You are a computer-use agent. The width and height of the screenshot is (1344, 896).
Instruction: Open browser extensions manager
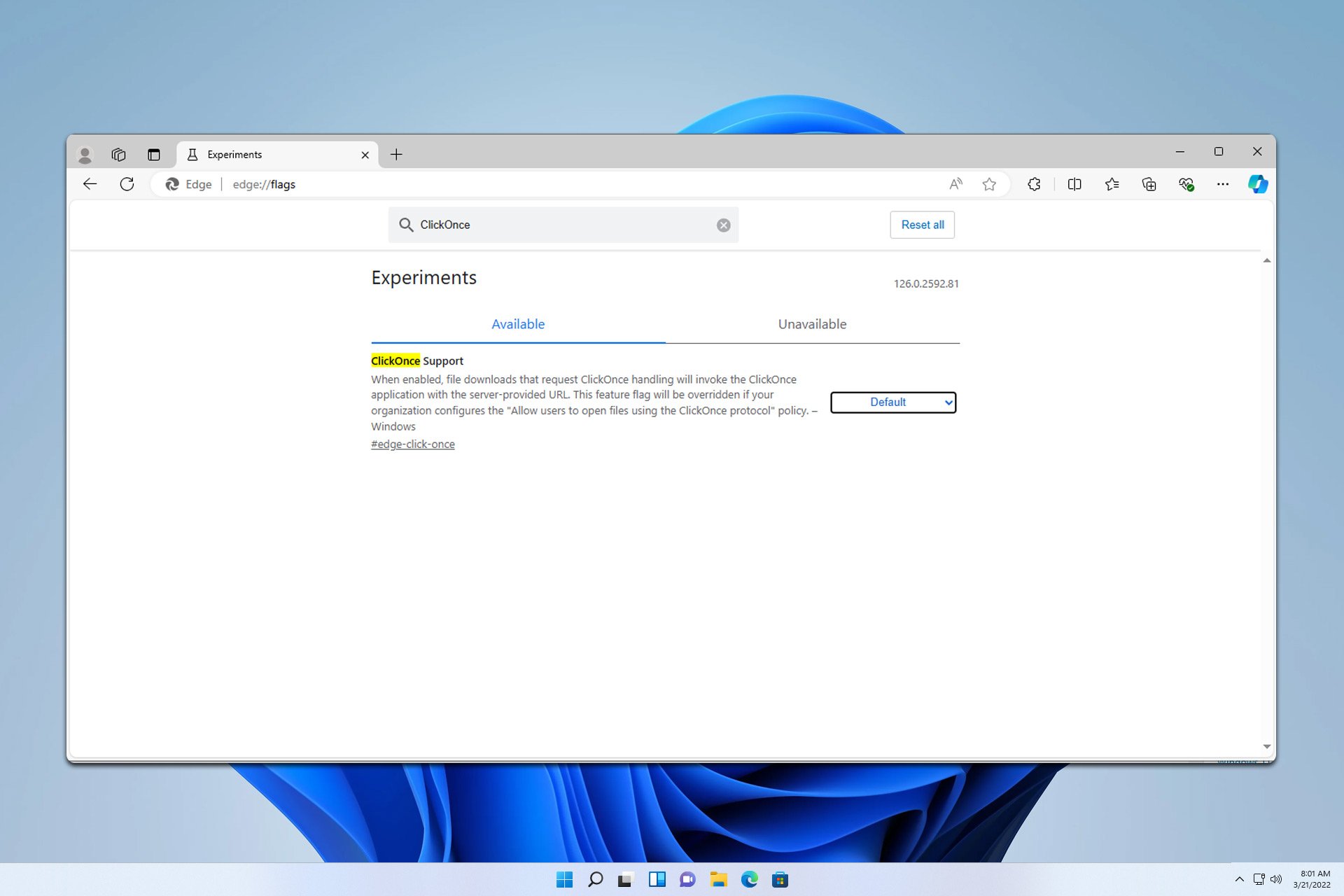(1034, 184)
